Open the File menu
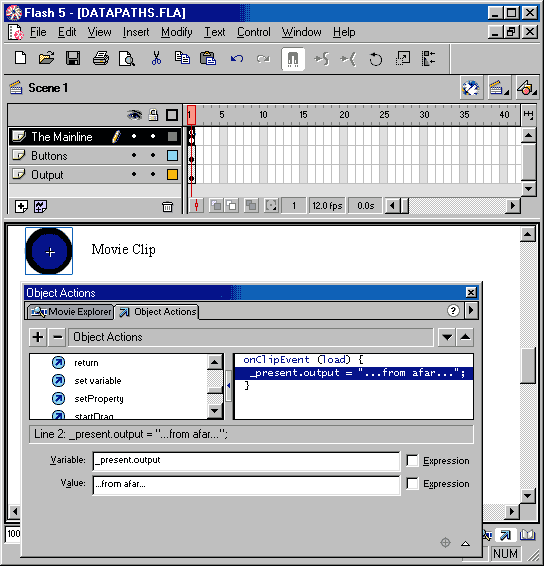The image size is (544, 566). click(38, 32)
